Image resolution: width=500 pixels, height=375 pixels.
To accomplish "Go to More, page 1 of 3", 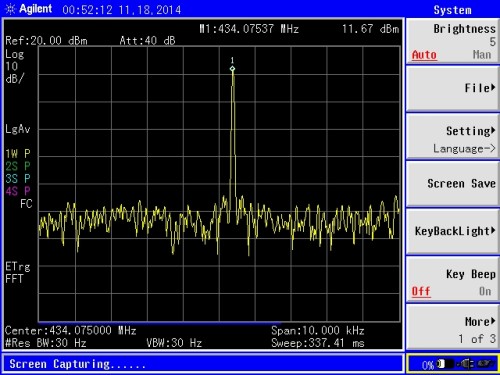I will coord(453,328).
